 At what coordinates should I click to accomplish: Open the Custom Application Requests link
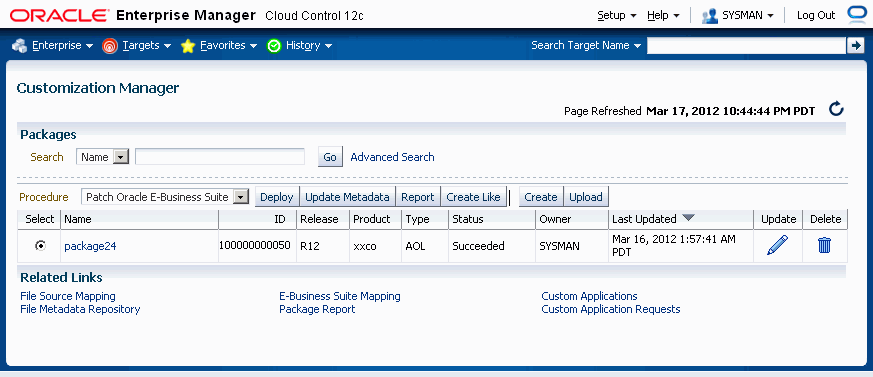point(611,309)
